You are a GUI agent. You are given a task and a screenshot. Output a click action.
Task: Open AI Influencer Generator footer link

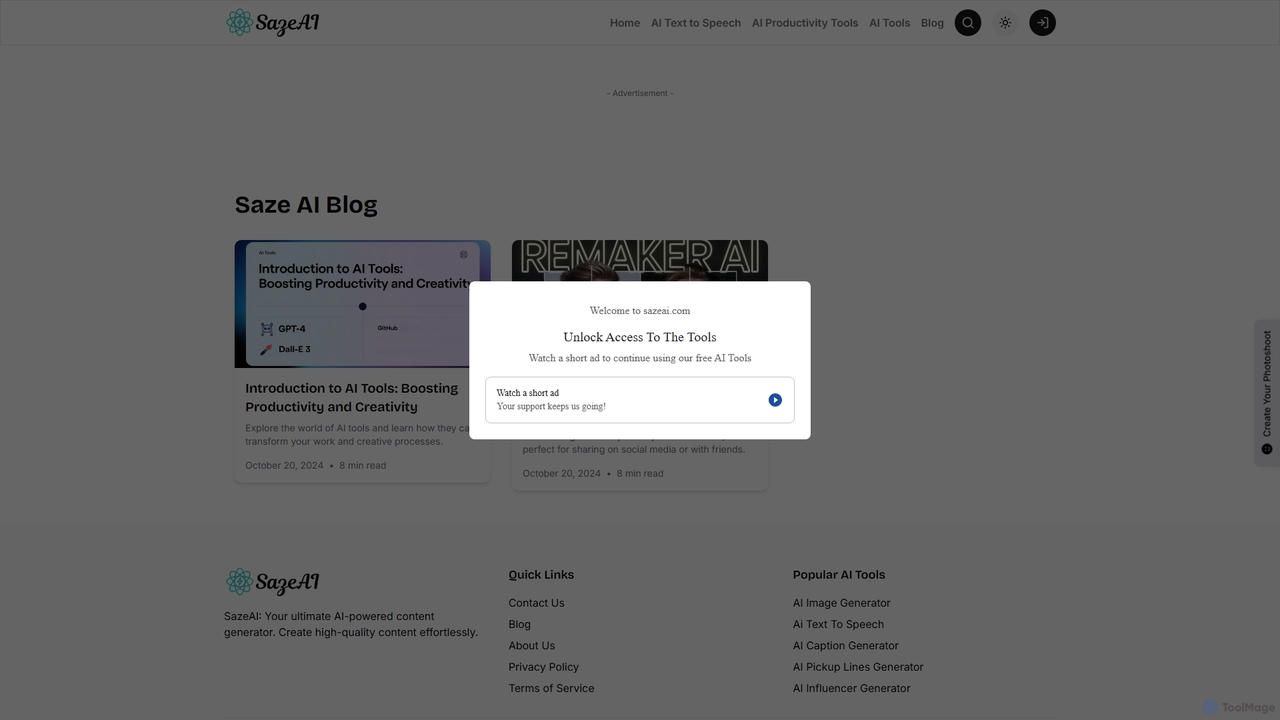851,688
